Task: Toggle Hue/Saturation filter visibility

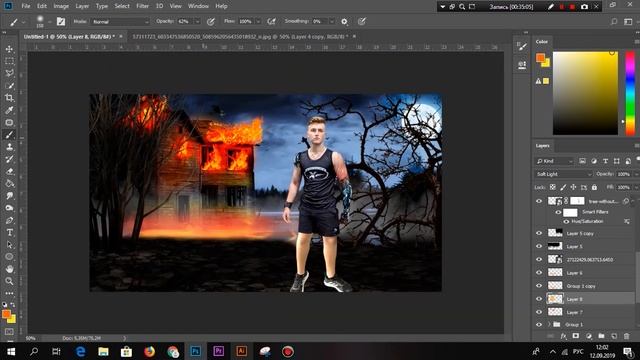Action: click(566, 221)
